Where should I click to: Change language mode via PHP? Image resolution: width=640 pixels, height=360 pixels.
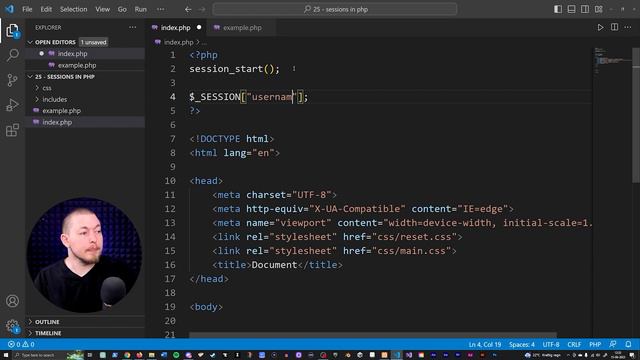595,344
